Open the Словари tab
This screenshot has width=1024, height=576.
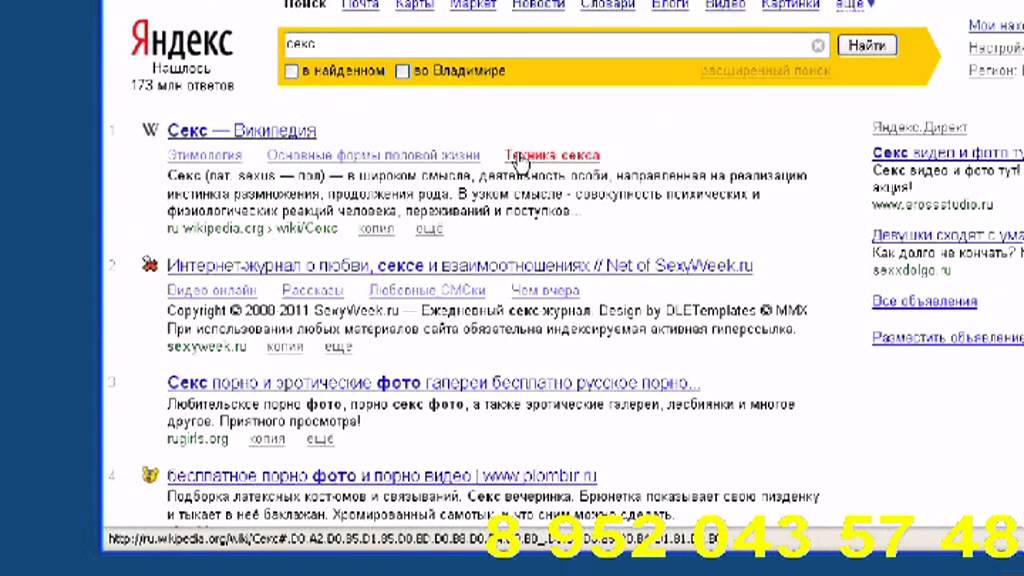[608, 4]
